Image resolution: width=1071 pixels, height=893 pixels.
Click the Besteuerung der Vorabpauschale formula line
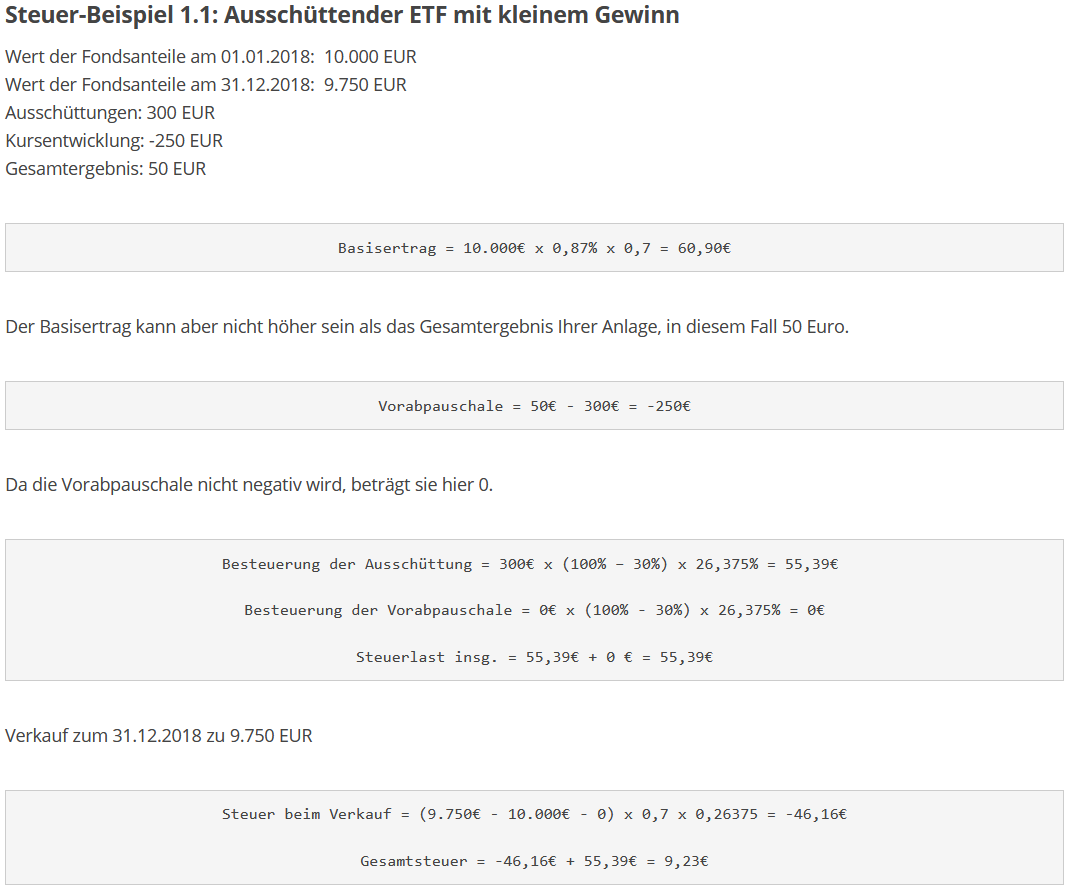(534, 610)
